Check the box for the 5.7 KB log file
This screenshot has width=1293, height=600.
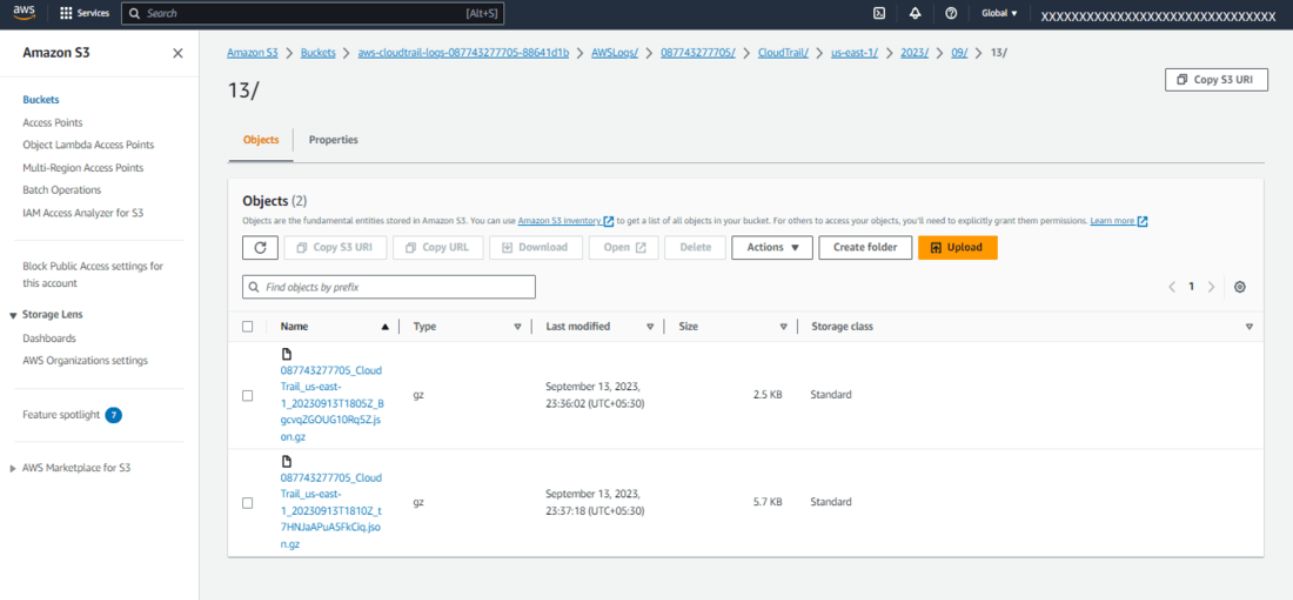[247, 502]
